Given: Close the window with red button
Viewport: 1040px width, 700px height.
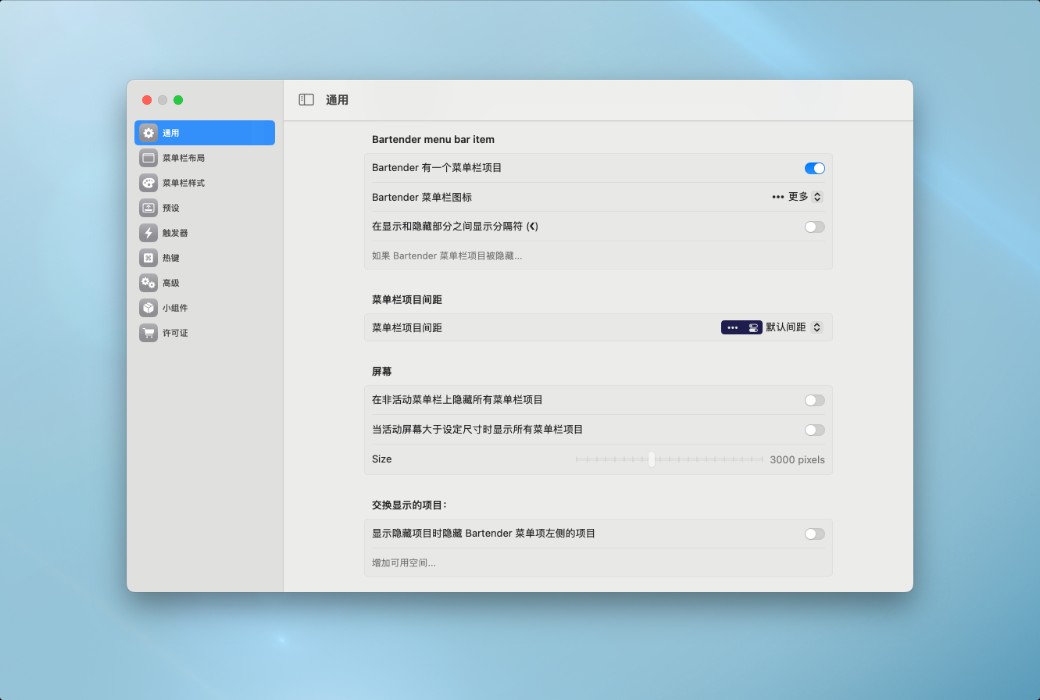Looking at the screenshot, I should 147,100.
